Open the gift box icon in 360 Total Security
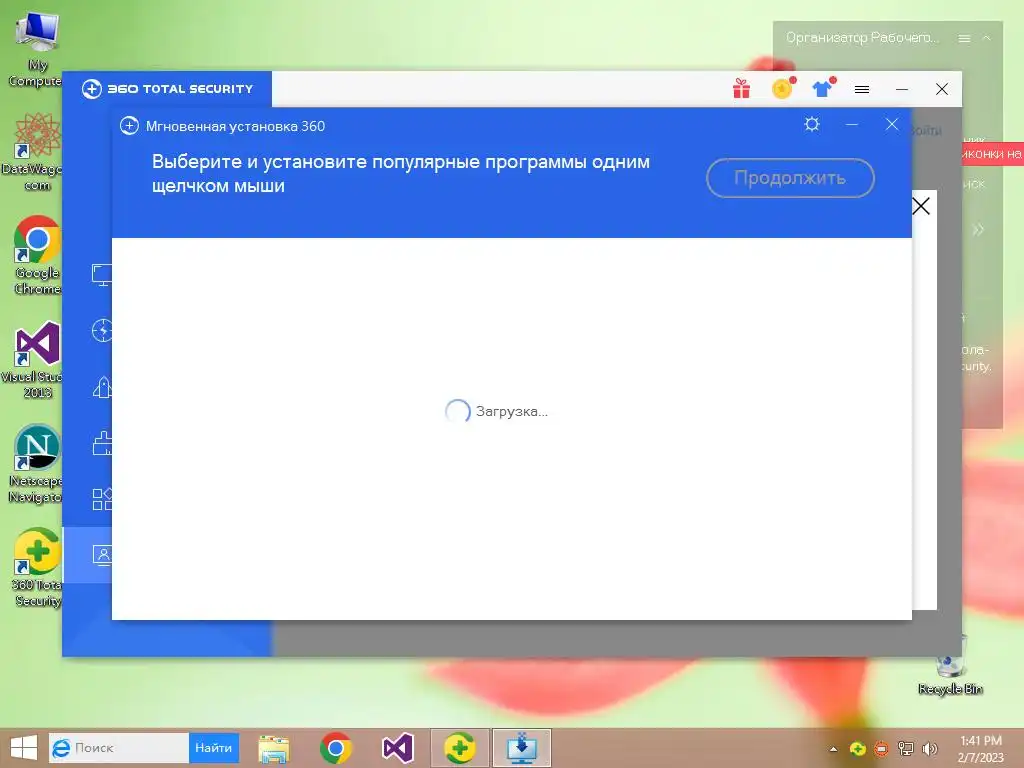The height and width of the screenshot is (768, 1024). point(741,88)
